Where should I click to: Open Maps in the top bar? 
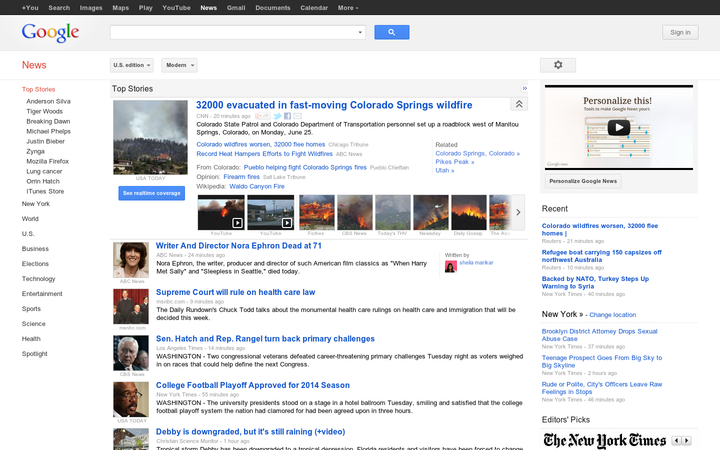click(120, 8)
